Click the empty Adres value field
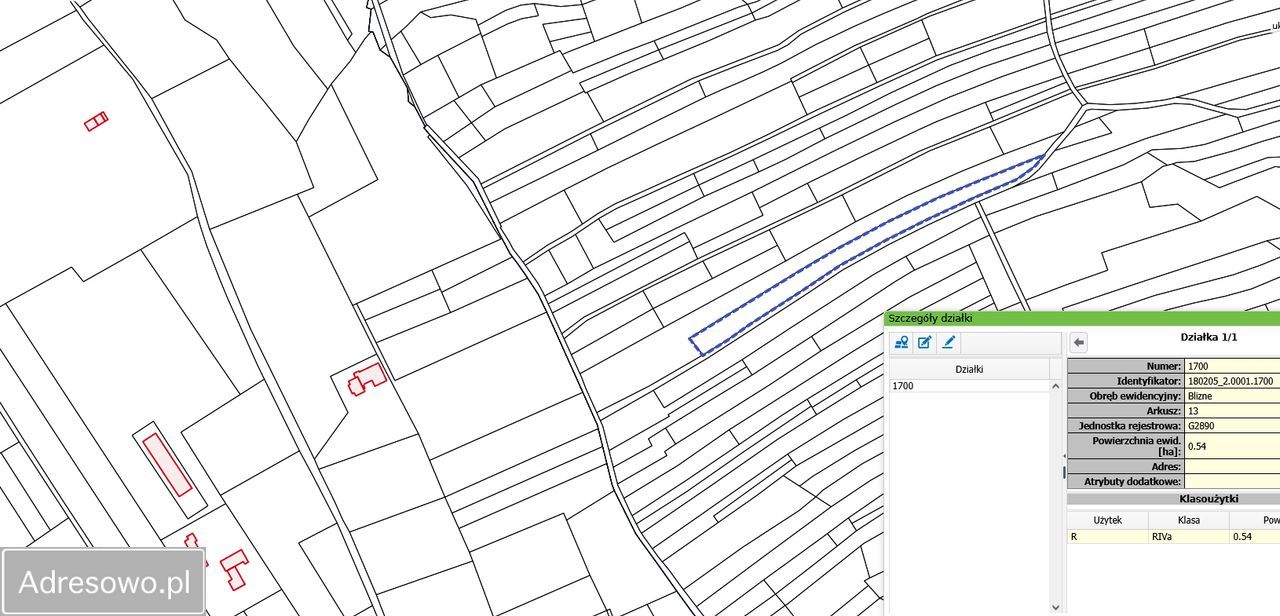 point(1232,467)
